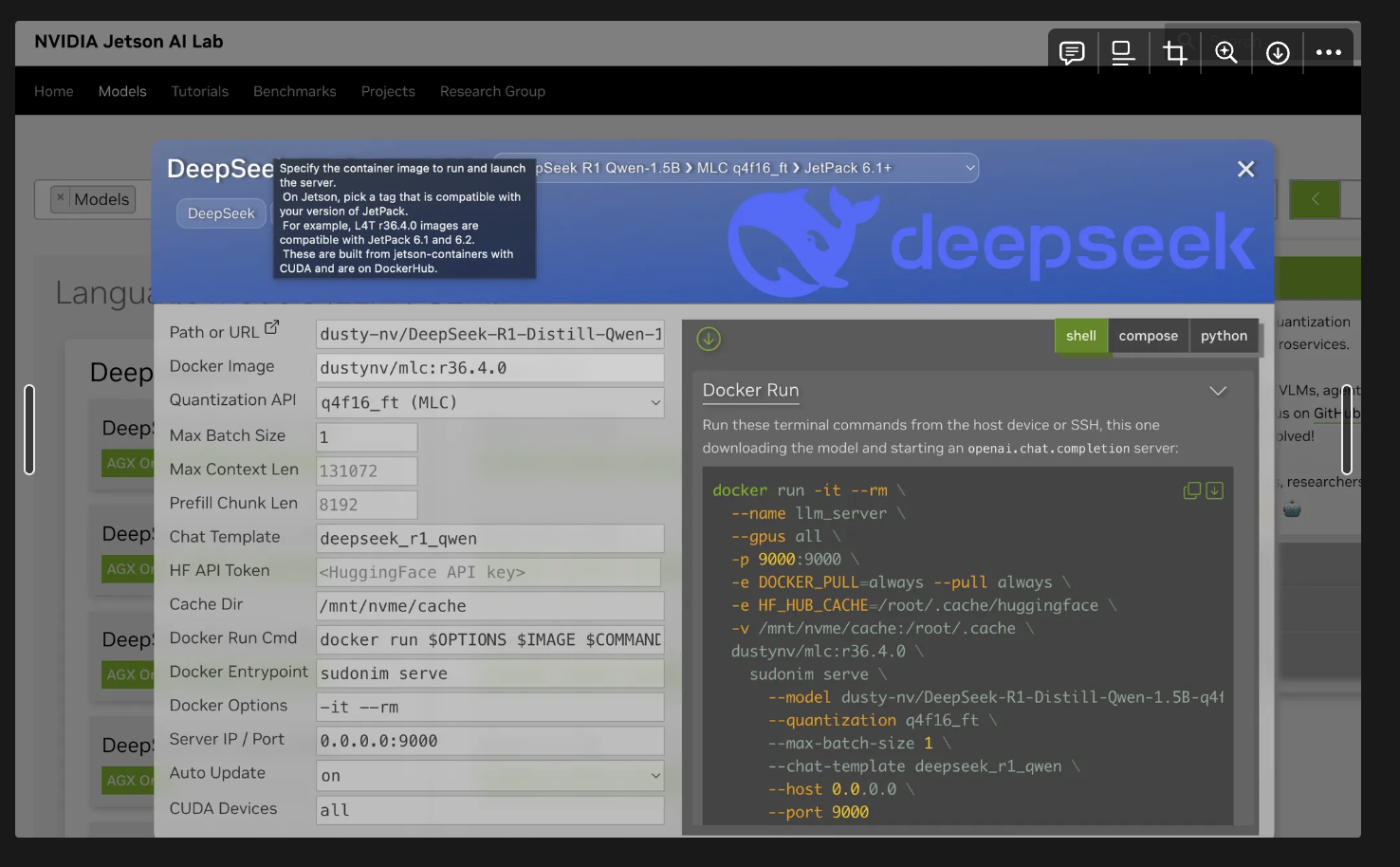The image size is (1400, 867).
Task: Click the green circular download icon above Docker Run
Action: [709, 339]
